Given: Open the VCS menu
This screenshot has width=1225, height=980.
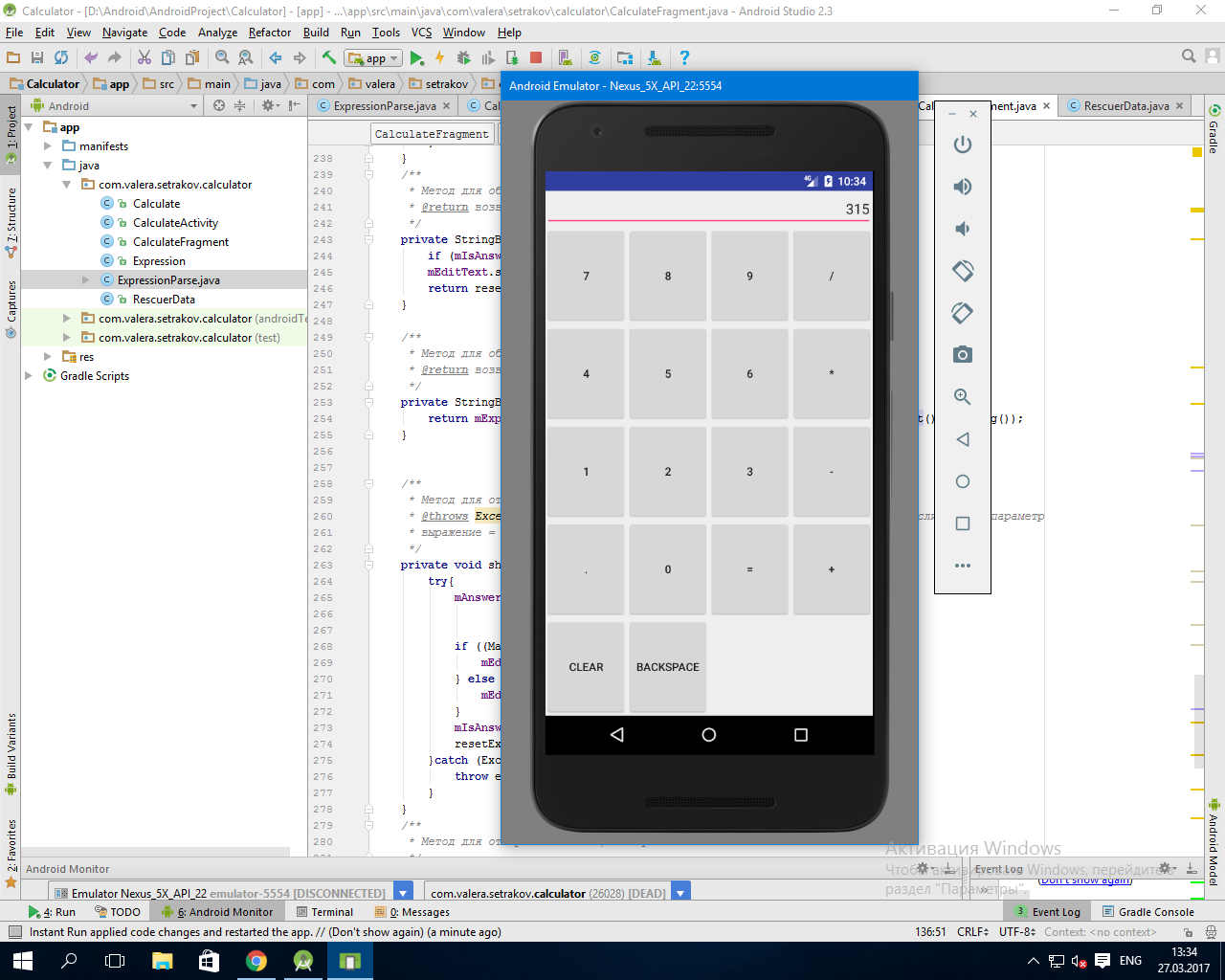Looking at the screenshot, I should [x=421, y=33].
